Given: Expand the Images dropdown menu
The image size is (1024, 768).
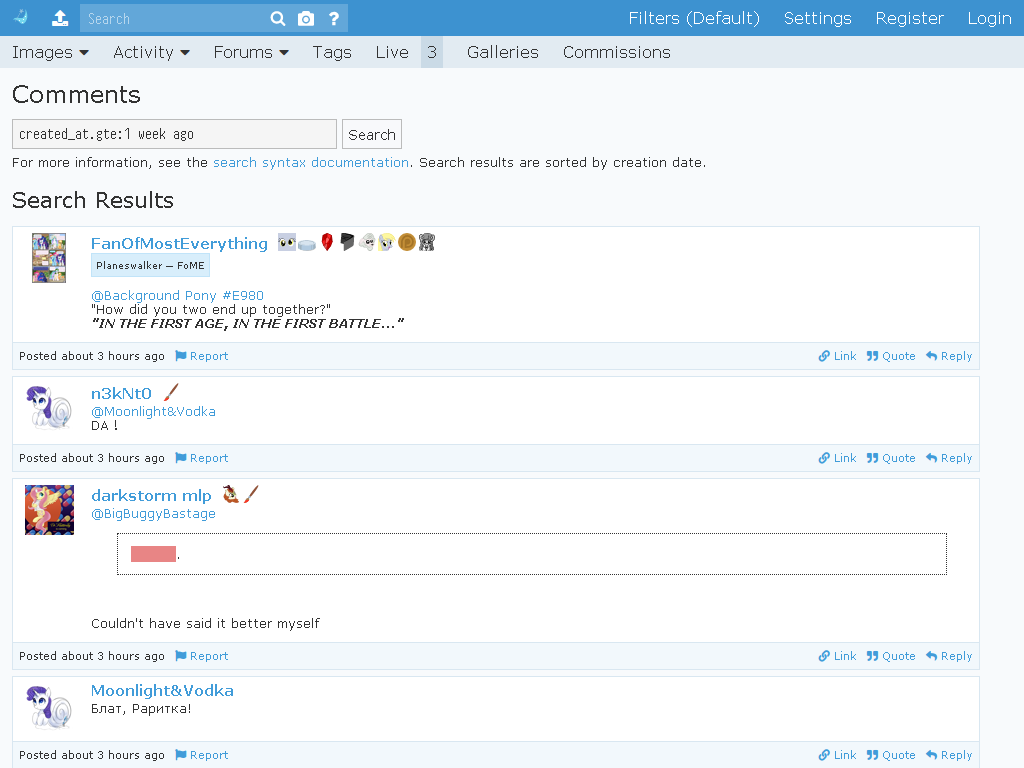Looking at the screenshot, I should click(x=50, y=52).
